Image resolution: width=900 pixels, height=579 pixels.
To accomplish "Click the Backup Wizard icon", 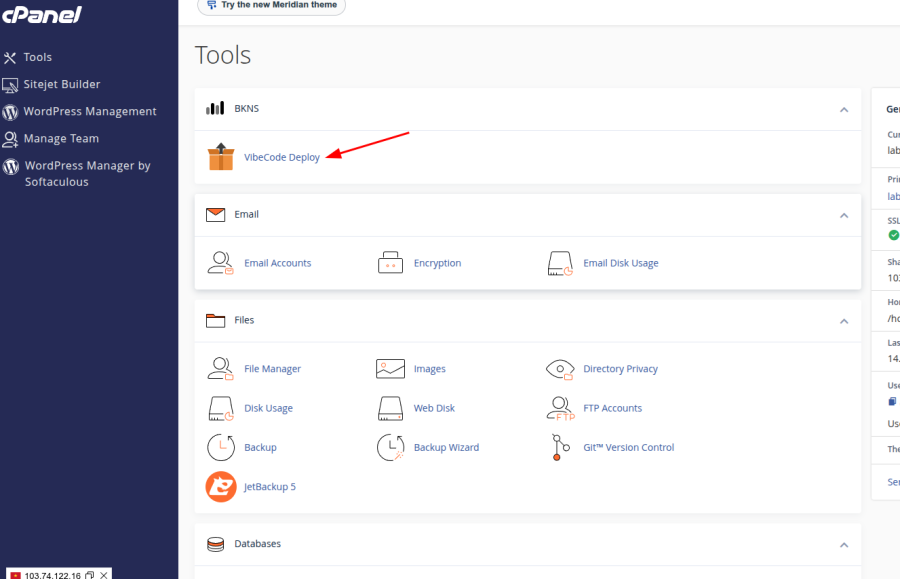I will pos(390,448).
